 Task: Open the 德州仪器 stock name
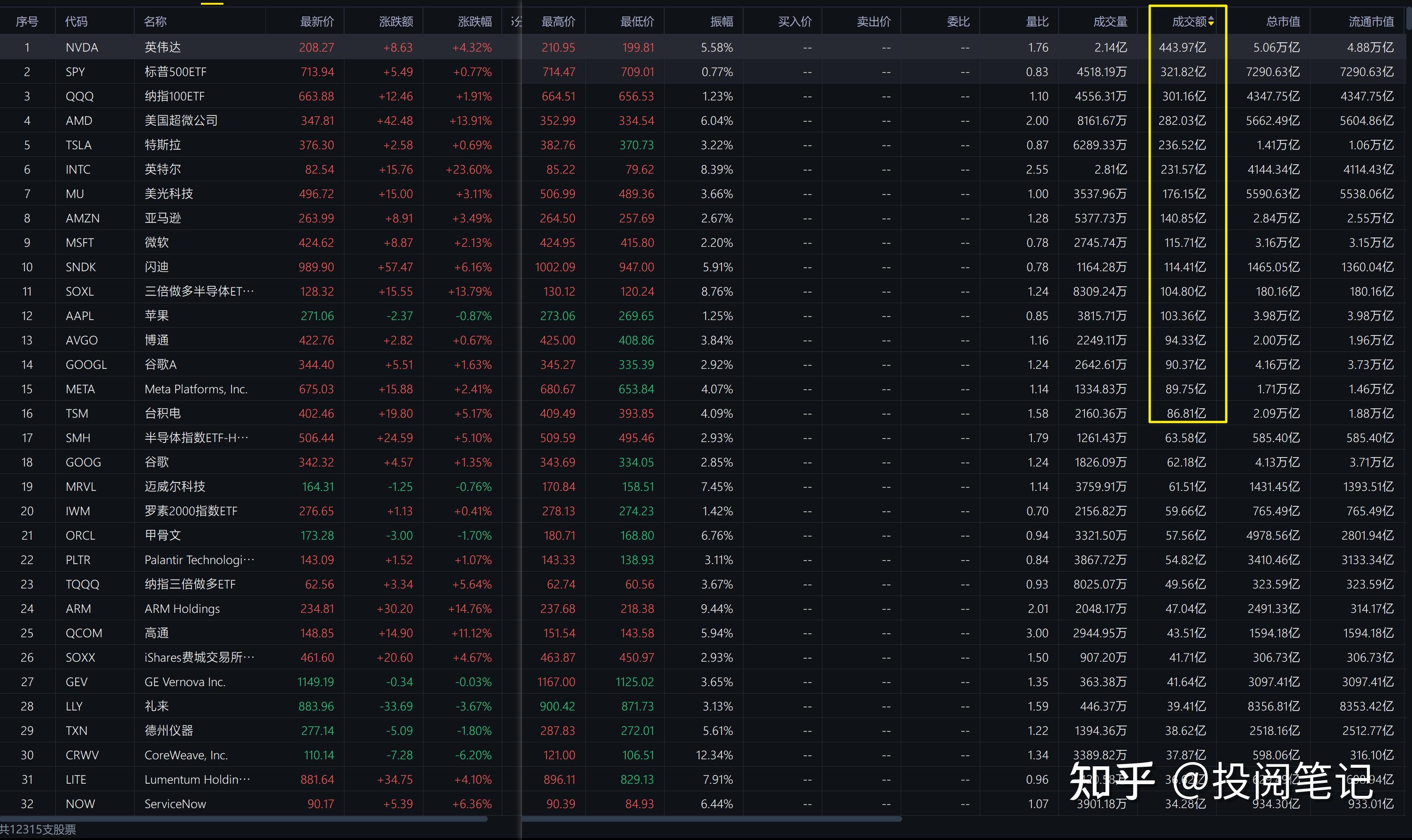pos(169,730)
